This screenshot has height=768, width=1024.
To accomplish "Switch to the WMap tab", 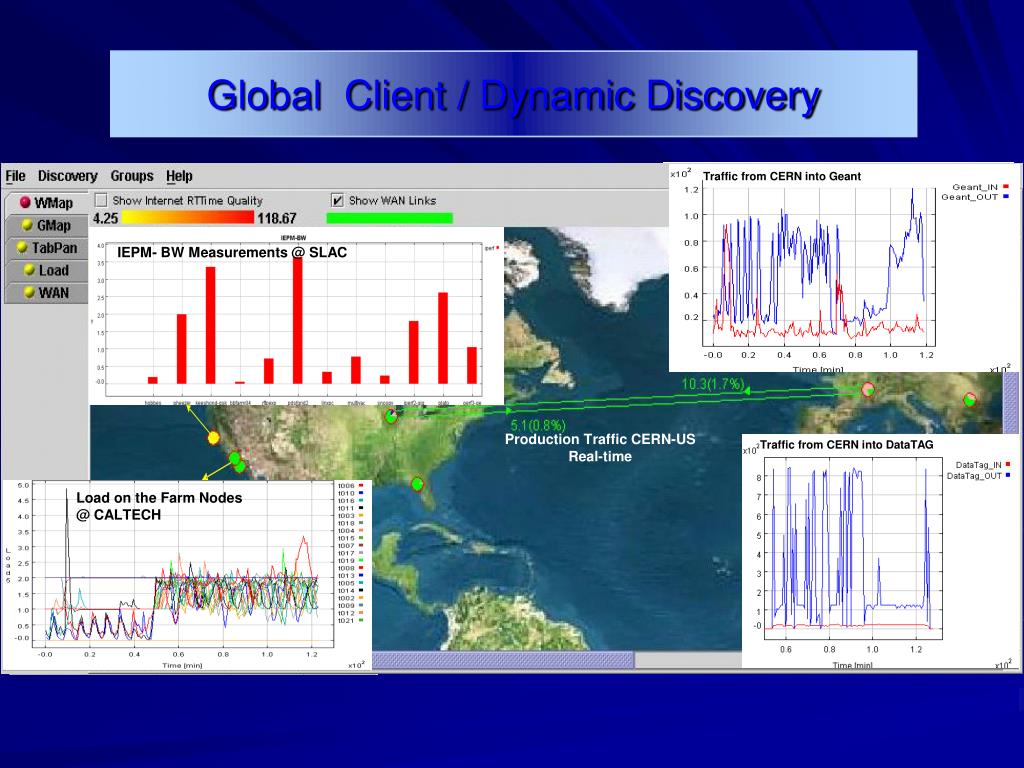I will [x=46, y=203].
